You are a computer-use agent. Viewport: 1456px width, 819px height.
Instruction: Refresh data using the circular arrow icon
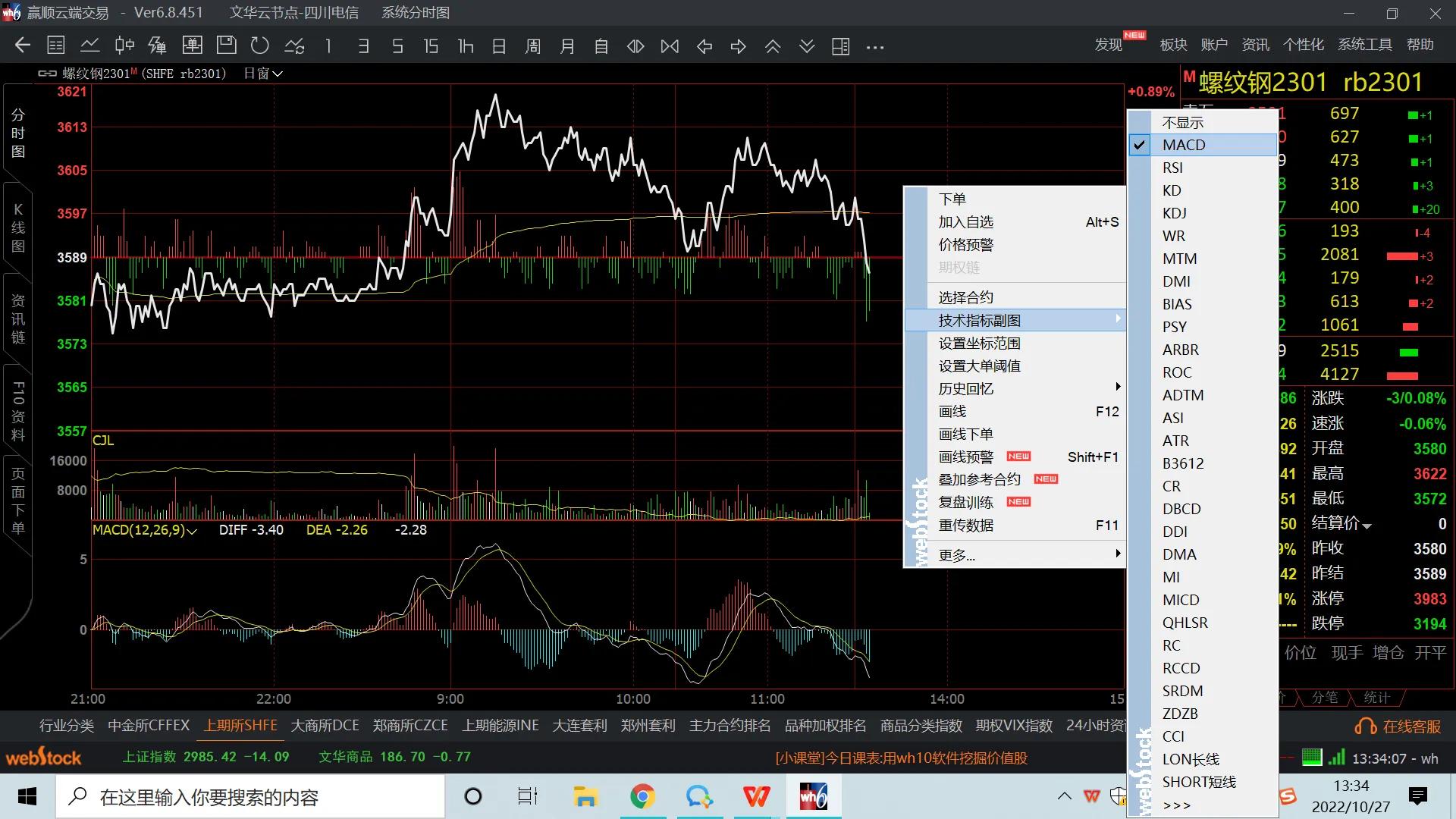(260, 45)
